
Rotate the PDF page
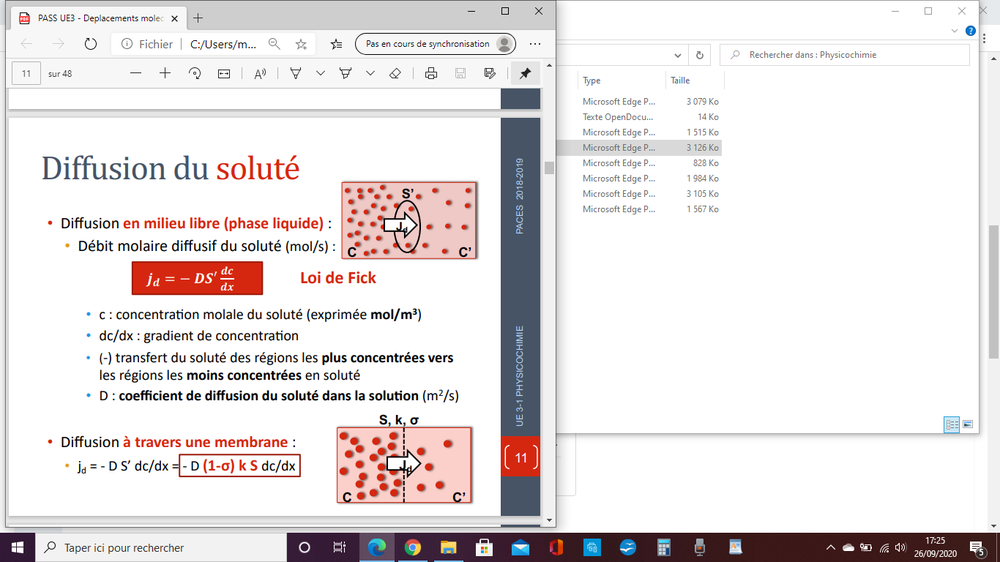point(195,73)
